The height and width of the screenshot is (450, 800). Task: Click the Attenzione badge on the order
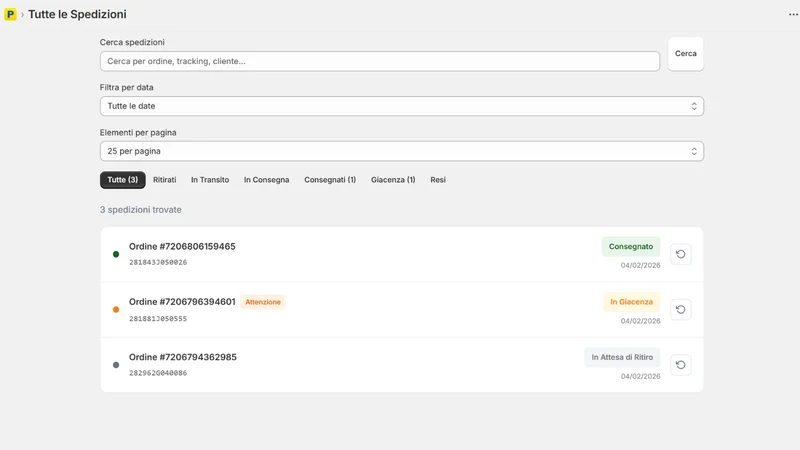(x=263, y=302)
